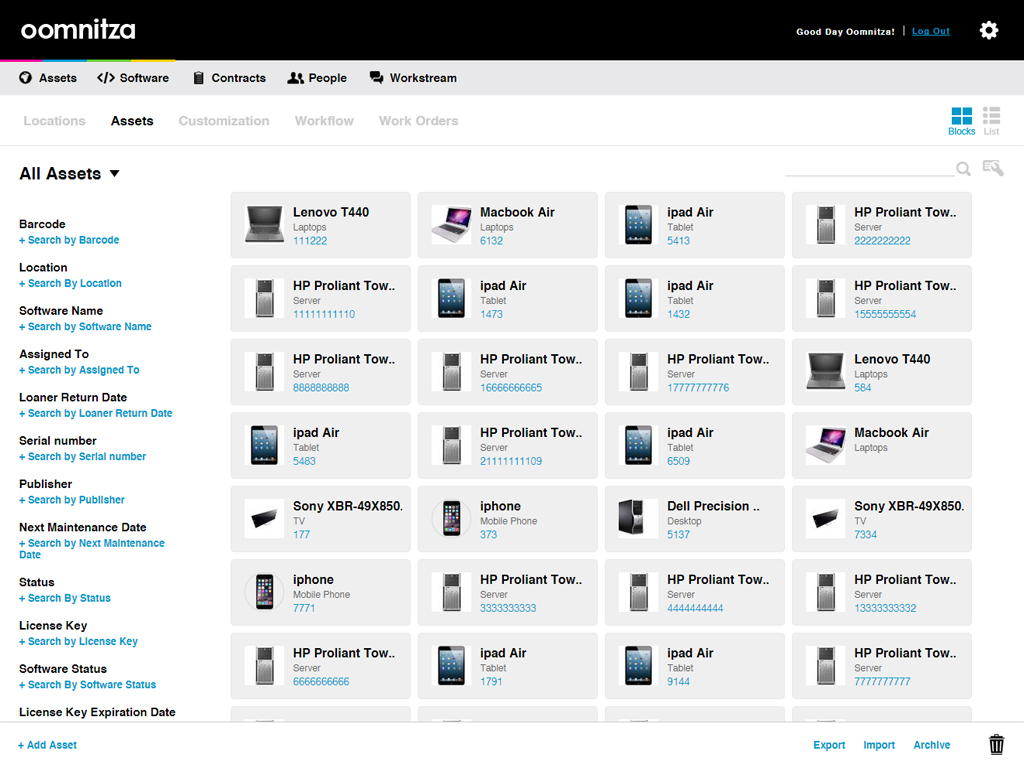Expand the All Assets dropdown
The height and width of the screenshot is (768, 1024).
pyautogui.click(x=70, y=174)
